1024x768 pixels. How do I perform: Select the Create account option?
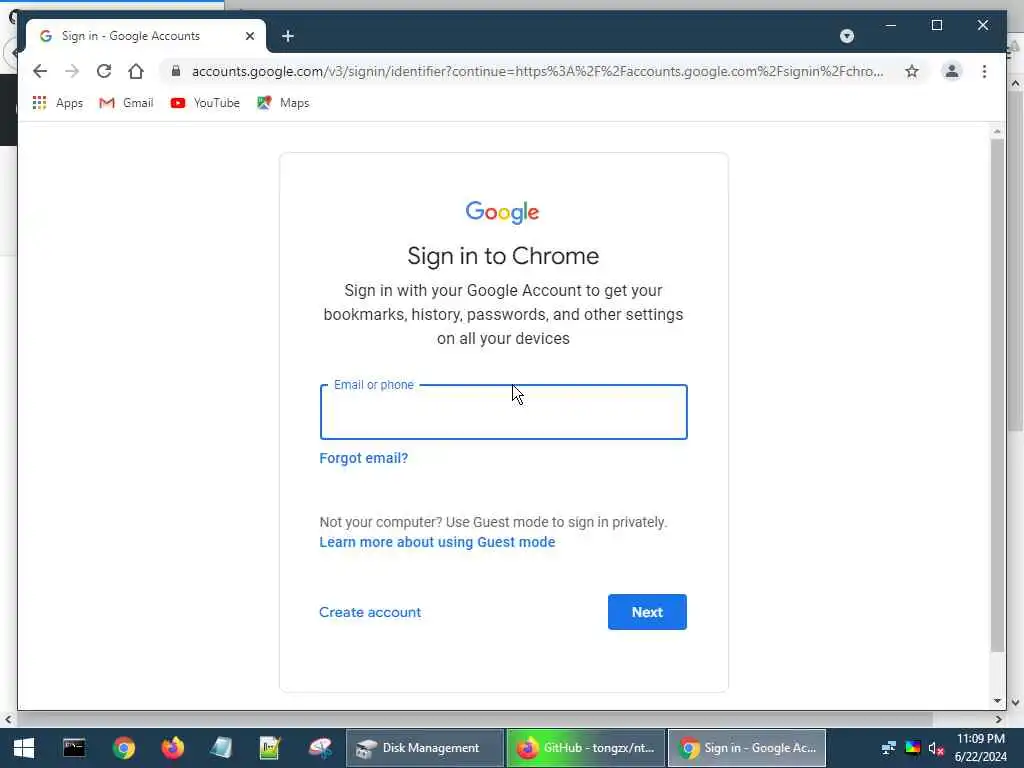[370, 612]
